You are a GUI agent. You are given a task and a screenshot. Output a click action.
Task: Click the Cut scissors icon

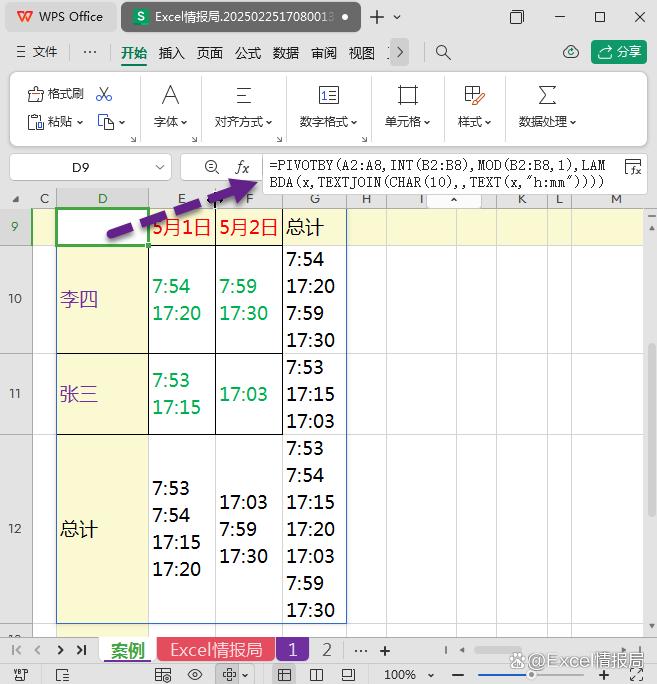(104, 94)
